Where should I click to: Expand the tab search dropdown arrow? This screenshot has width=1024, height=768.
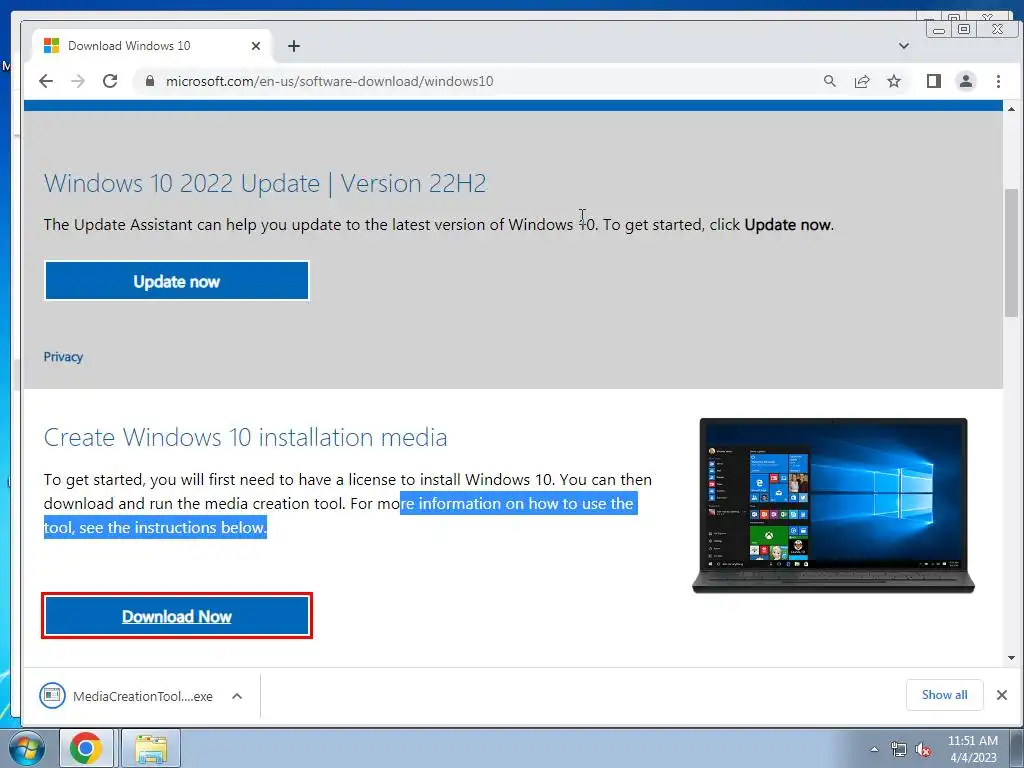pyautogui.click(x=904, y=46)
